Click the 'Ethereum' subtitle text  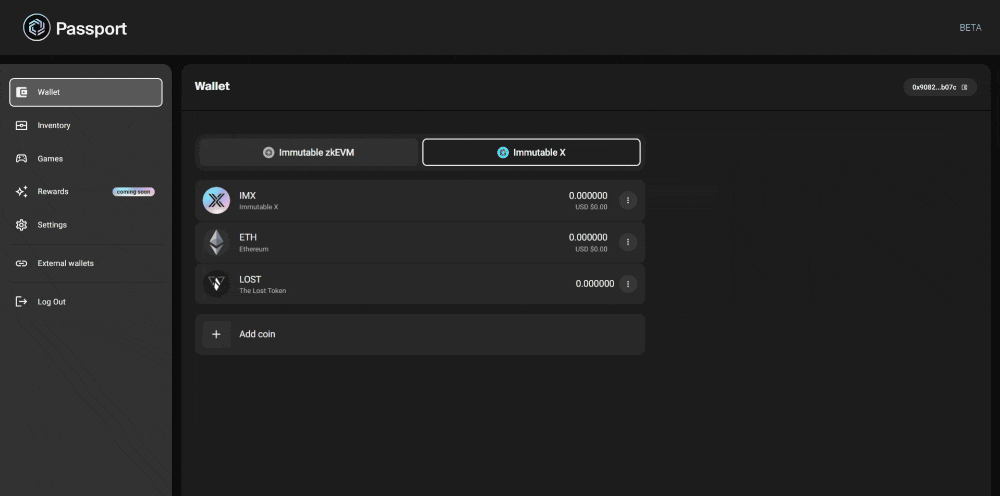[x=254, y=249]
